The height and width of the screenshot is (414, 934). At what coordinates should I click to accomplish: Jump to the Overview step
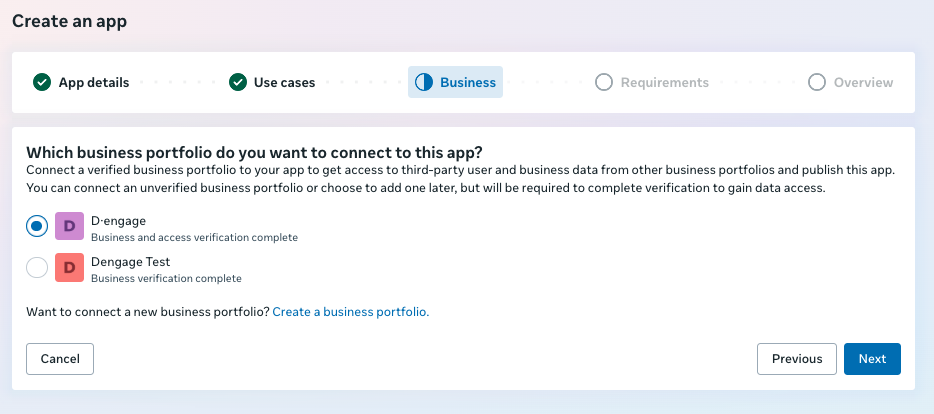tap(863, 82)
